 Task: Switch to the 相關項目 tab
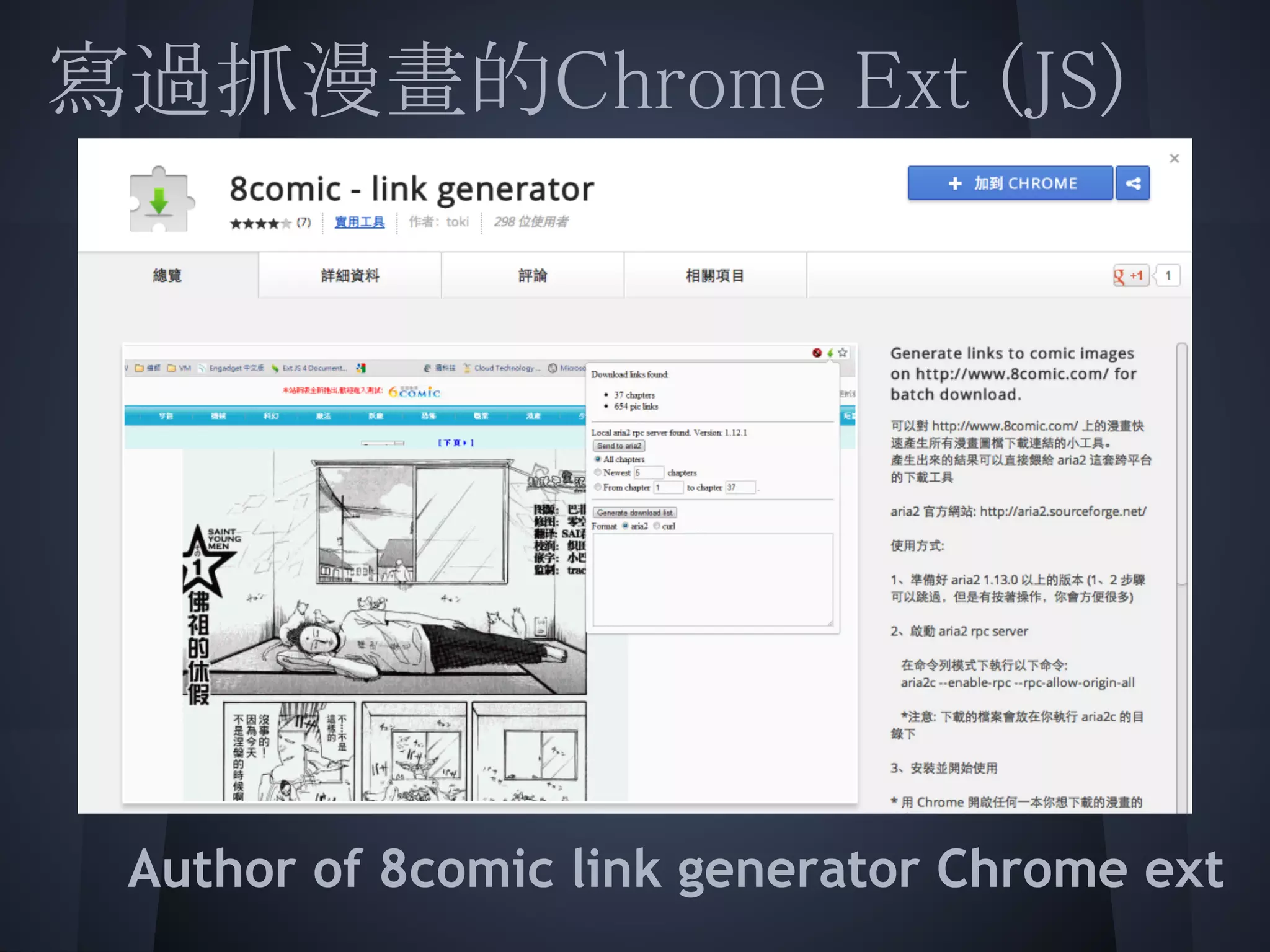point(715,275)
